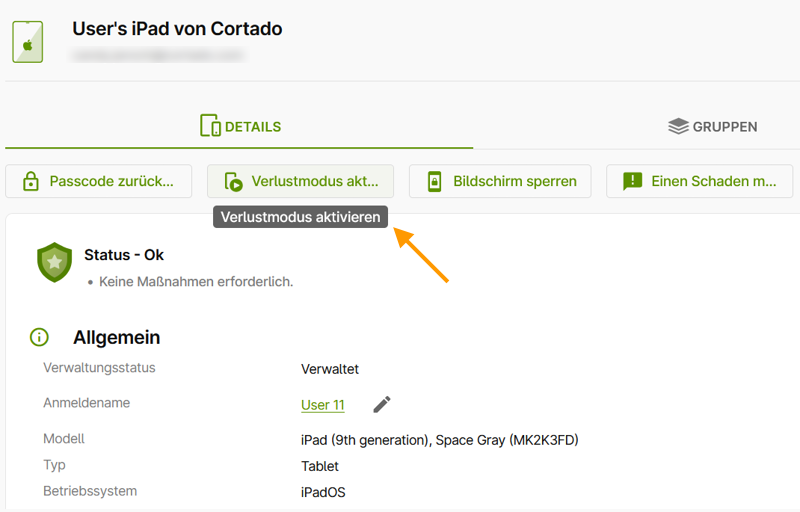
Task: Click the iPad (9th generation) model text
Action: (439, 439)
